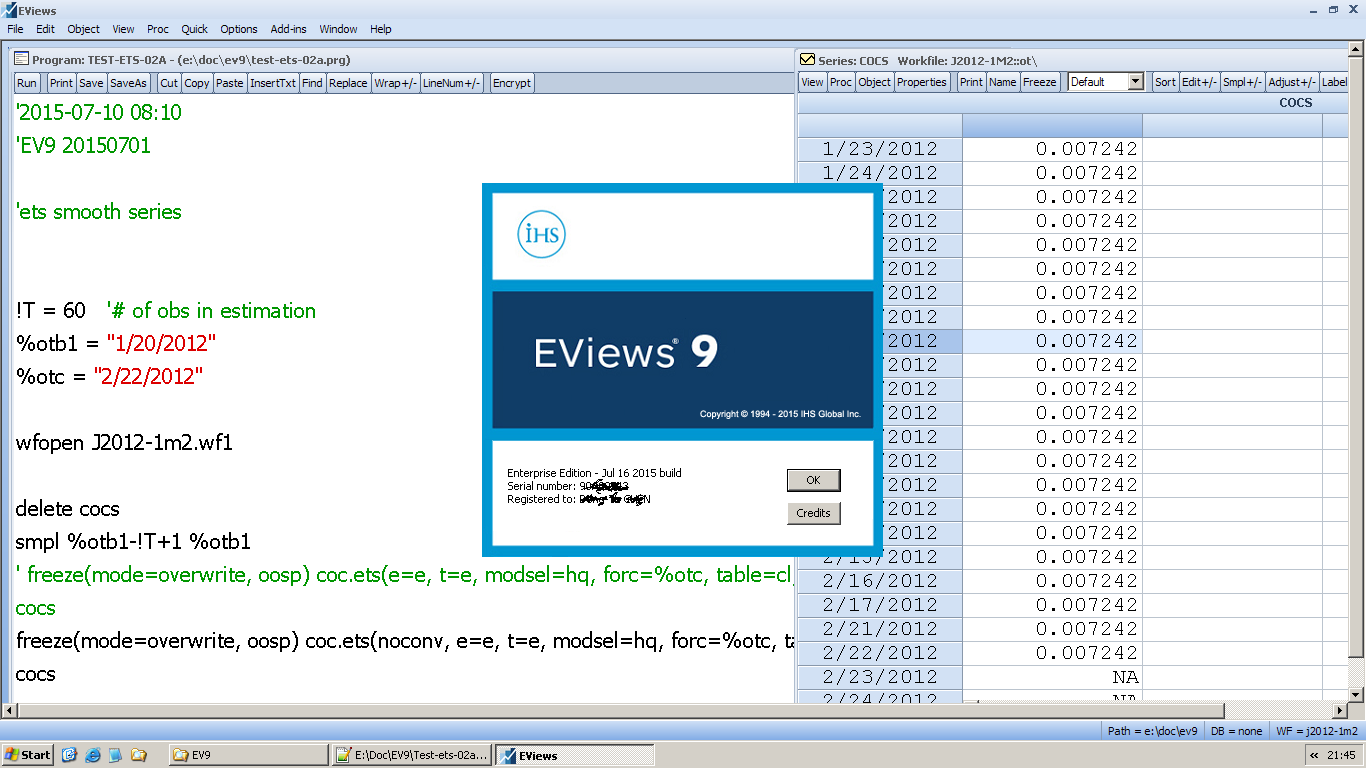This screenshot has height=768, width=1366.
Task: Click Proc in the series window toolbar
Action: click(x=841, y=82)
